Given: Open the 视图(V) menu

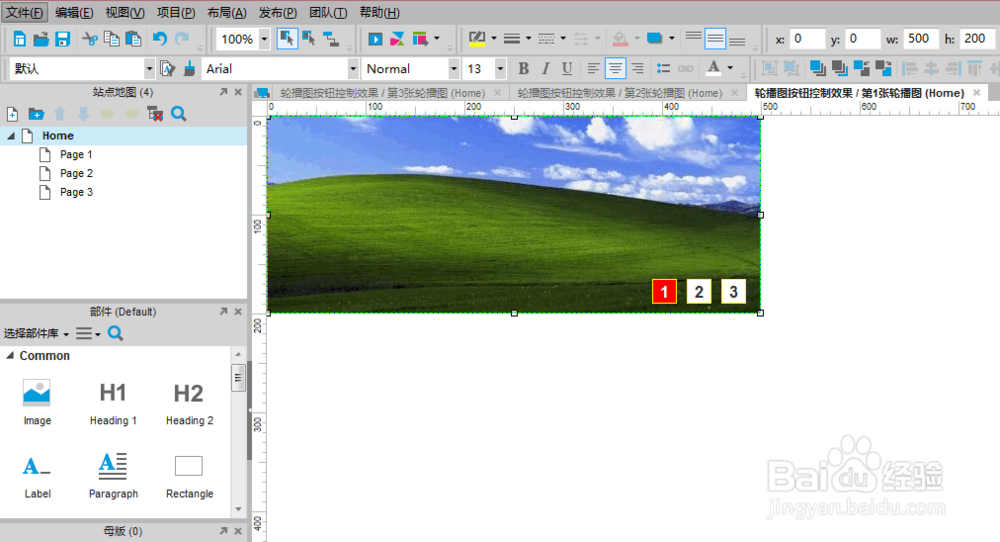Looking at the screenshot, I should (125, 13).
